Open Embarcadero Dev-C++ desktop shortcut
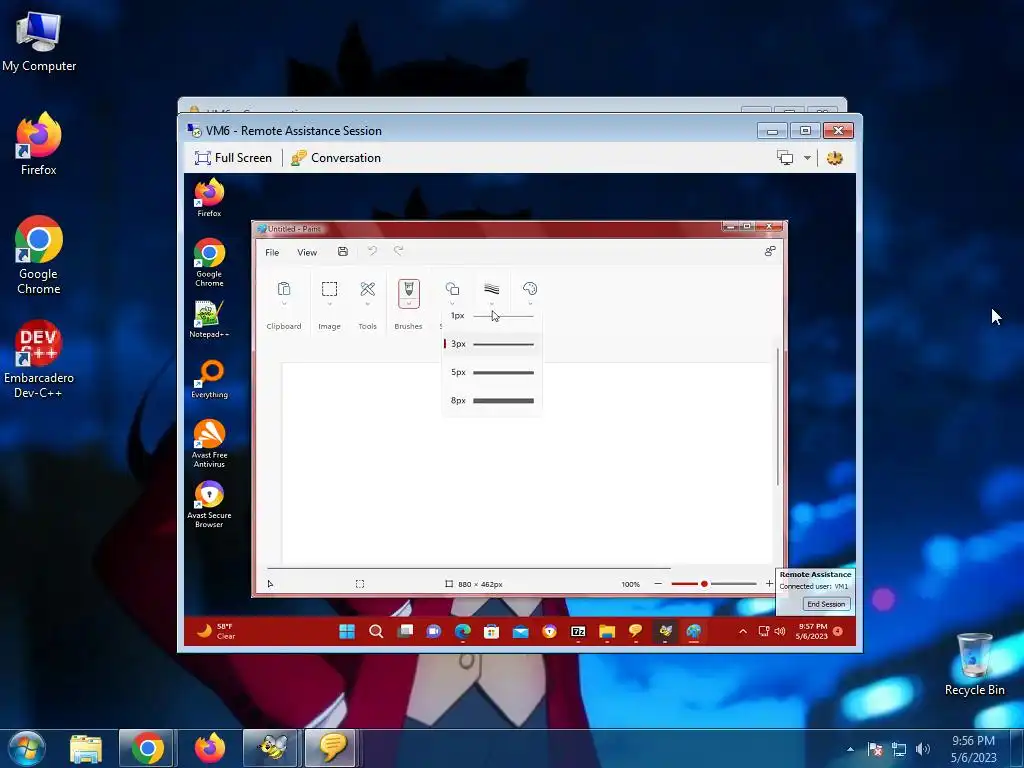The image size is (1024, 768). point(39,359)
